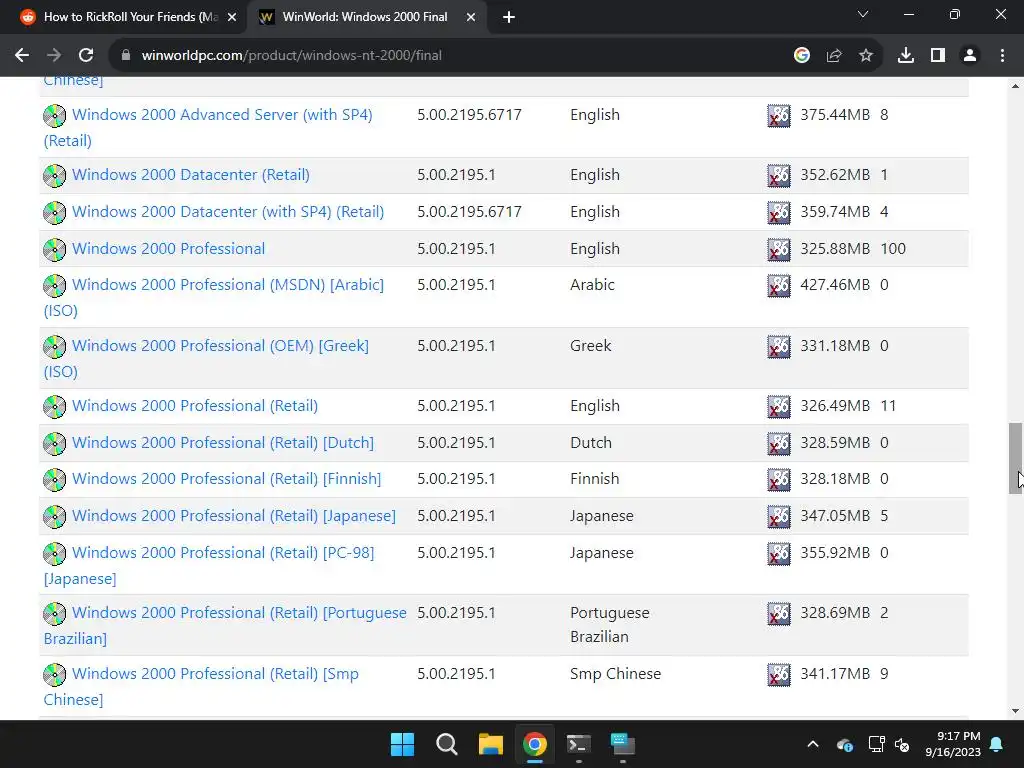The image size is (1024, 768).
Task: Click the OneDrive cloud tray icon
Action: pyautogui.click(x=844, y=744)
